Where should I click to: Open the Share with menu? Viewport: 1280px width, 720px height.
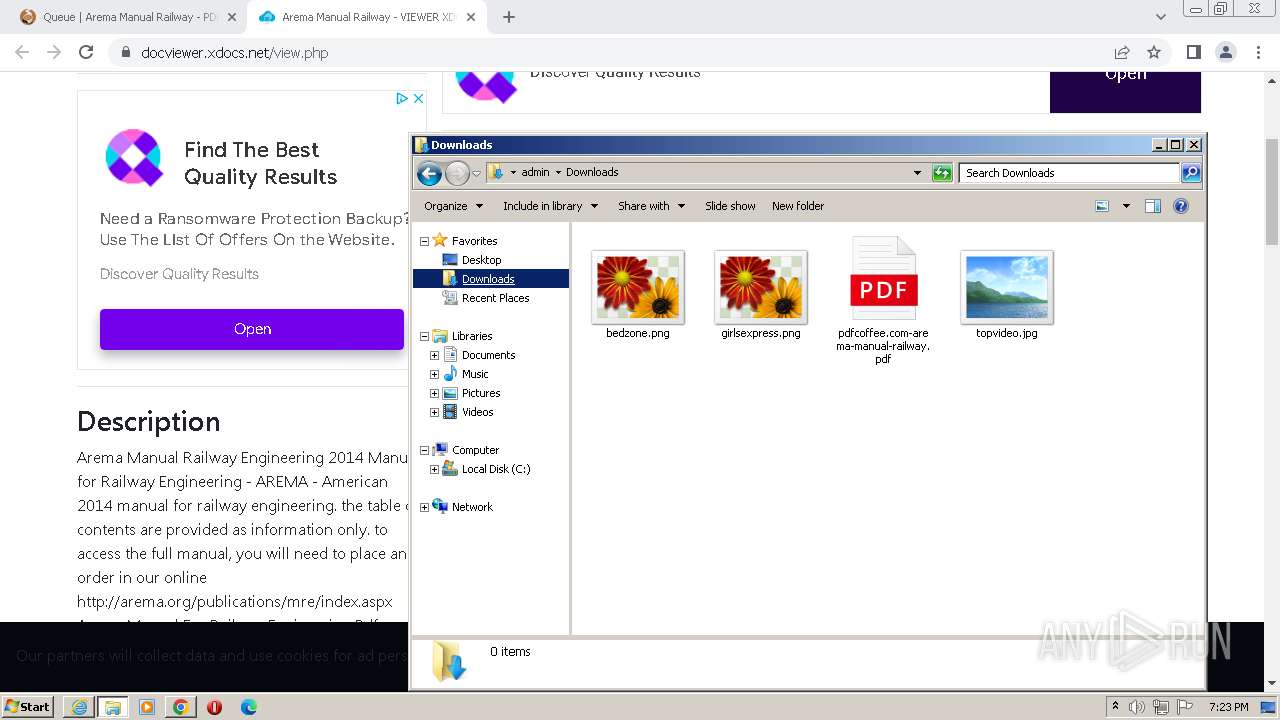tap(651, 206)
